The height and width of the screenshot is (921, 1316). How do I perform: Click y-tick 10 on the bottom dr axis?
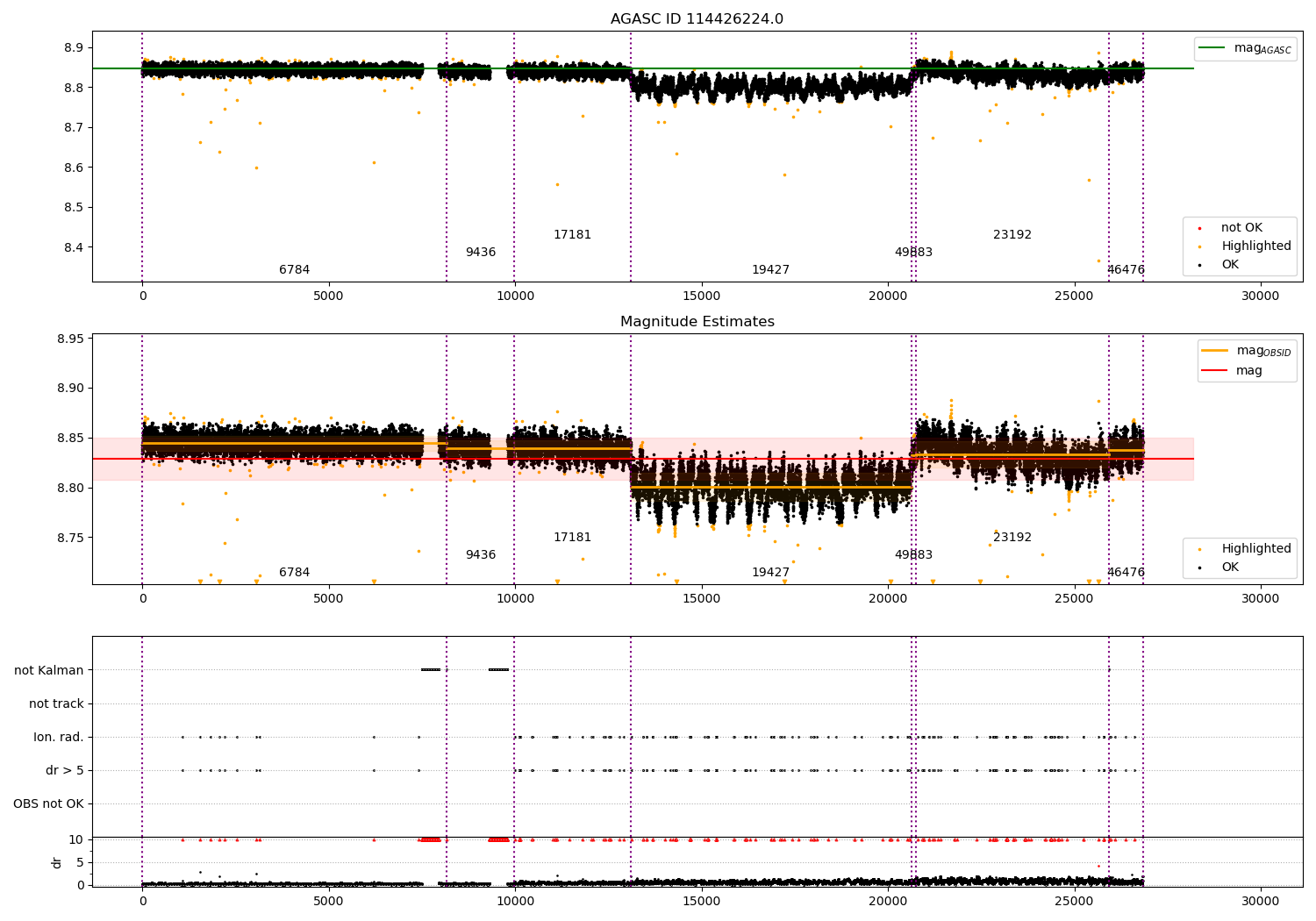pyautogui.click(x=76, y=839)
